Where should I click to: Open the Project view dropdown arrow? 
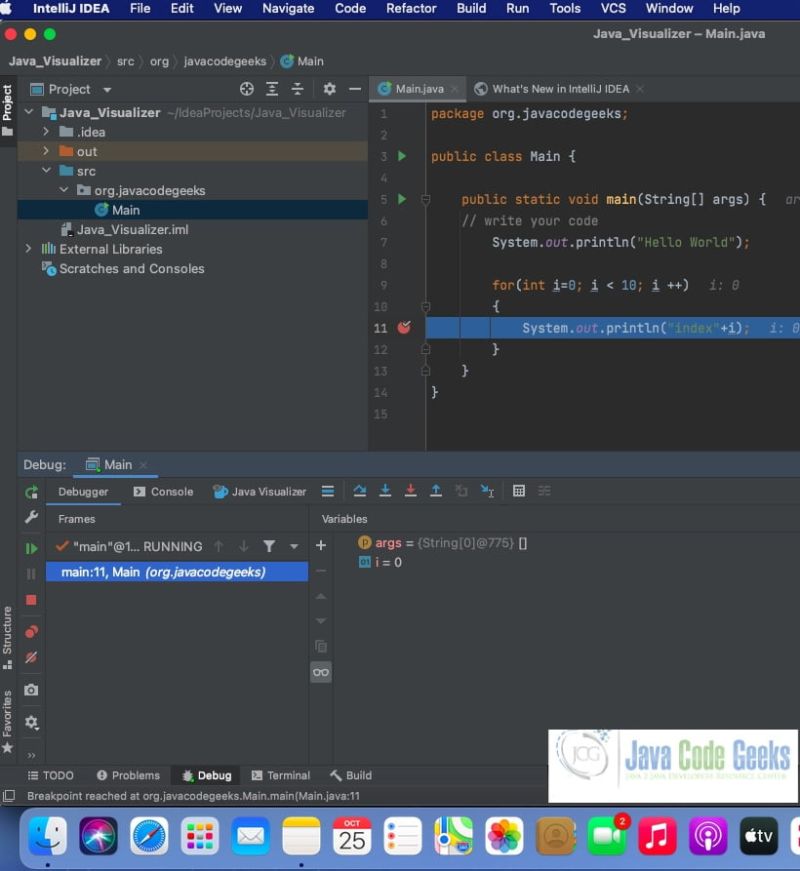pos(107,89)
